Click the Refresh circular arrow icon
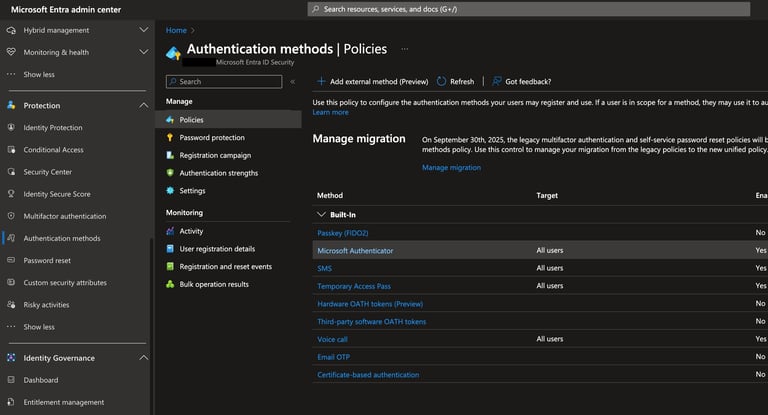This screenshot has width=768, height=415. [x=441, y=81]
